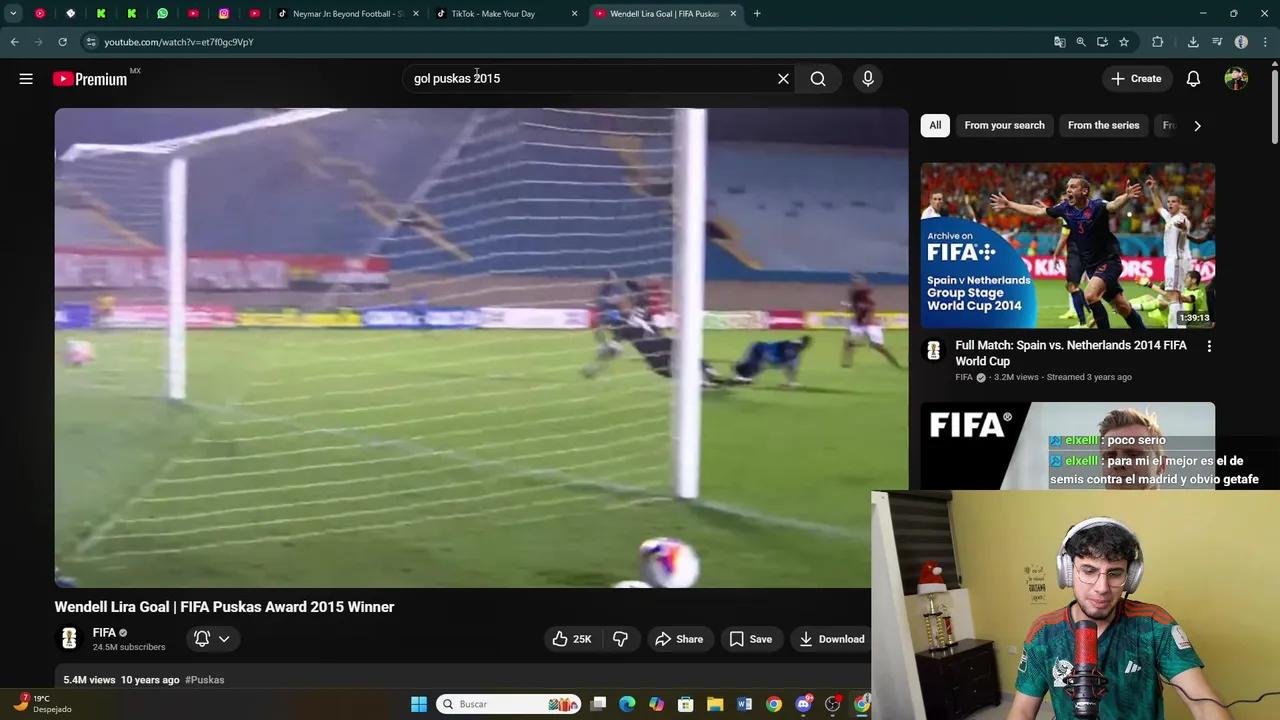The width and height of the screenshot is (1280, 720).
Task: Open Spain v Netherlands 2014 video thumbnail
Action: 1068,246
